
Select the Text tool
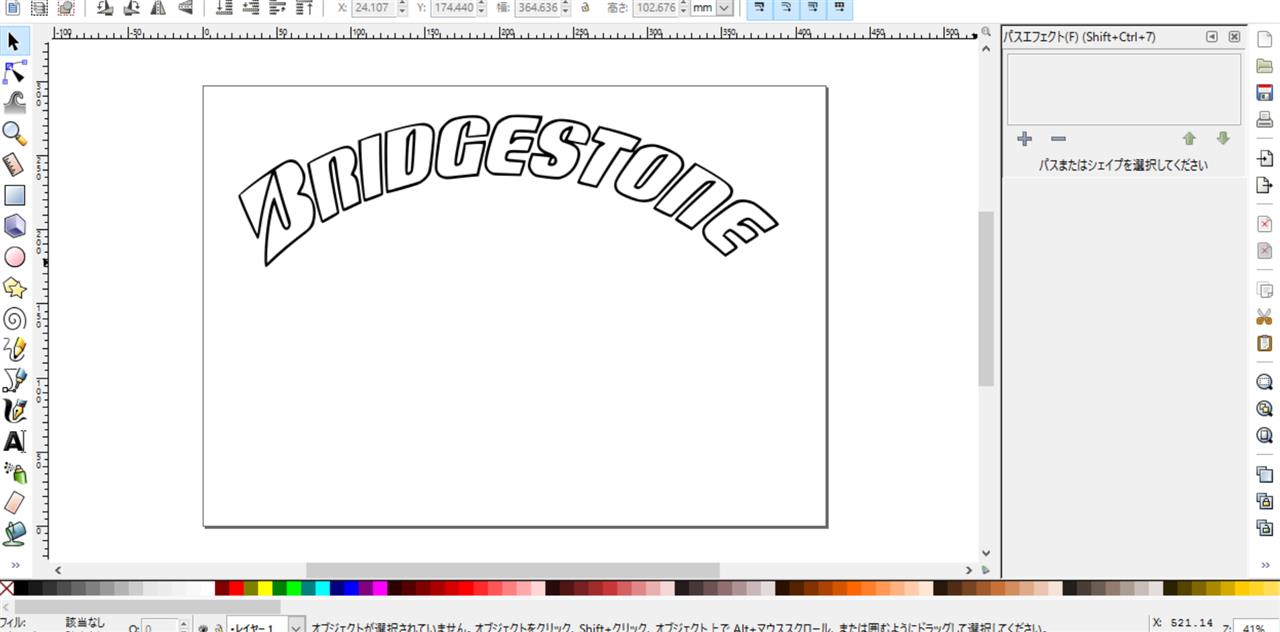pos(14,441)
